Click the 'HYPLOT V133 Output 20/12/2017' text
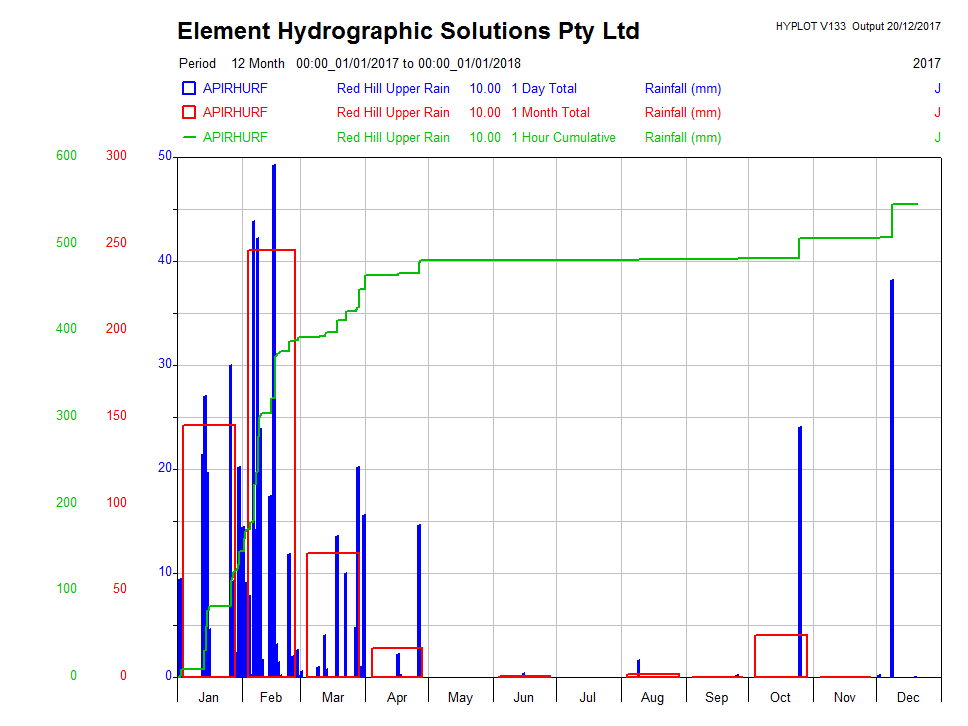This screenshot has height=726, width=968. click(857, 26)
